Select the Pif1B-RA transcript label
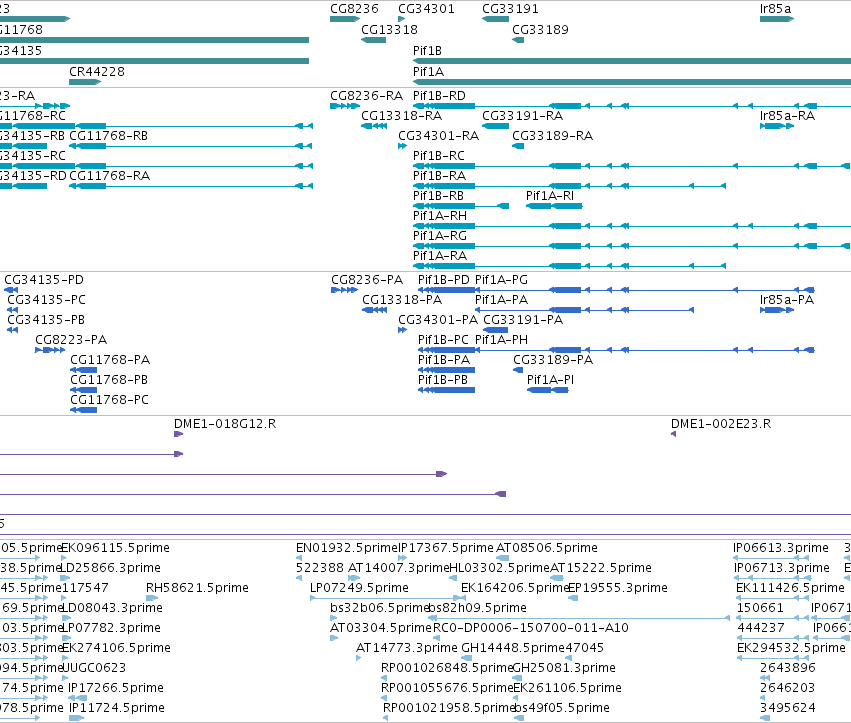851x723 pixels. [439, 176]
